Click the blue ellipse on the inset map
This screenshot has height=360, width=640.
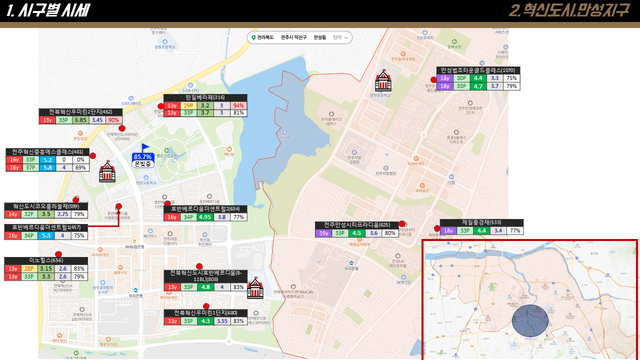[x=530, y=320]
